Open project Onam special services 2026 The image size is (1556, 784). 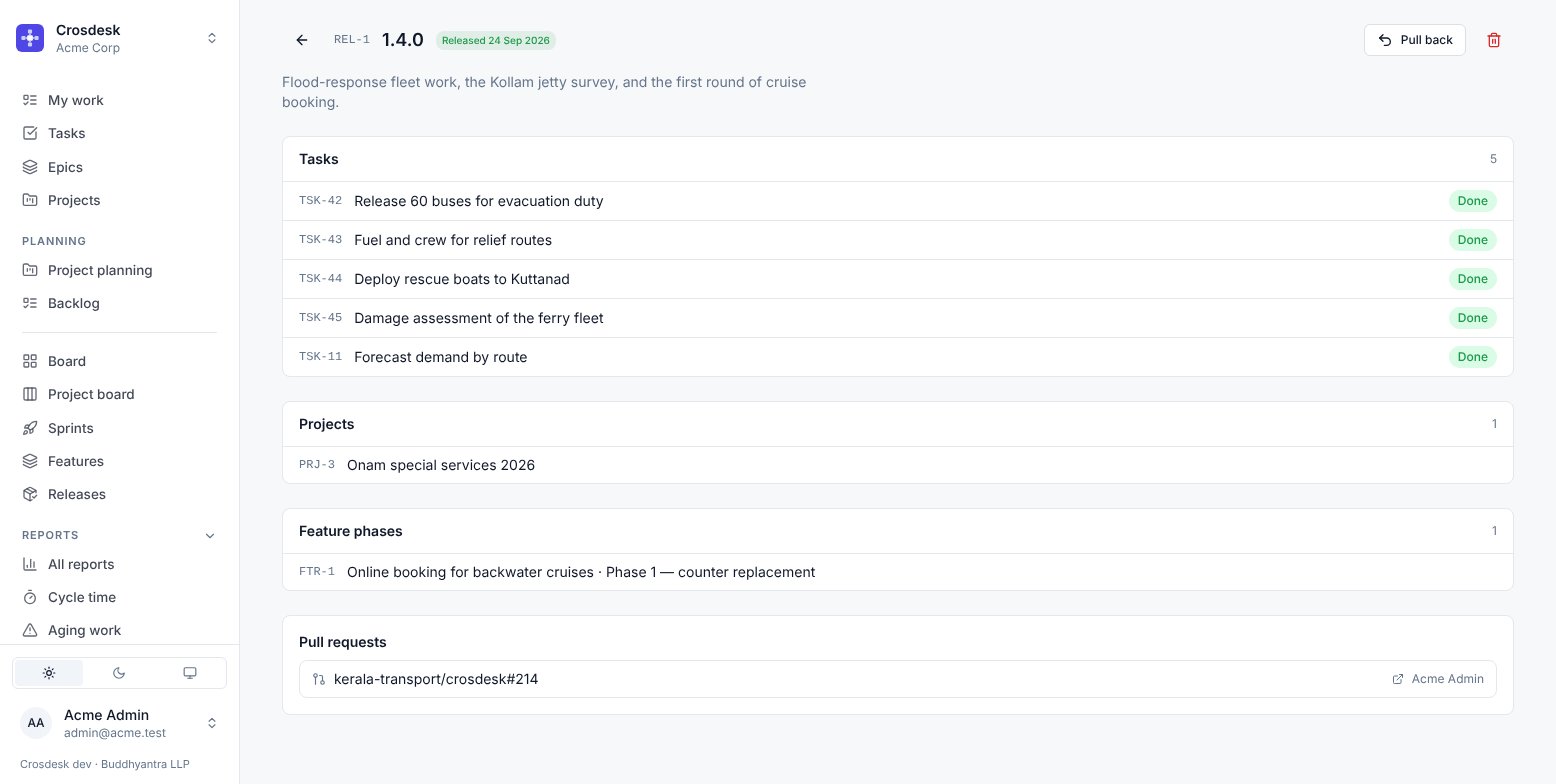click(x=898, y=465)
